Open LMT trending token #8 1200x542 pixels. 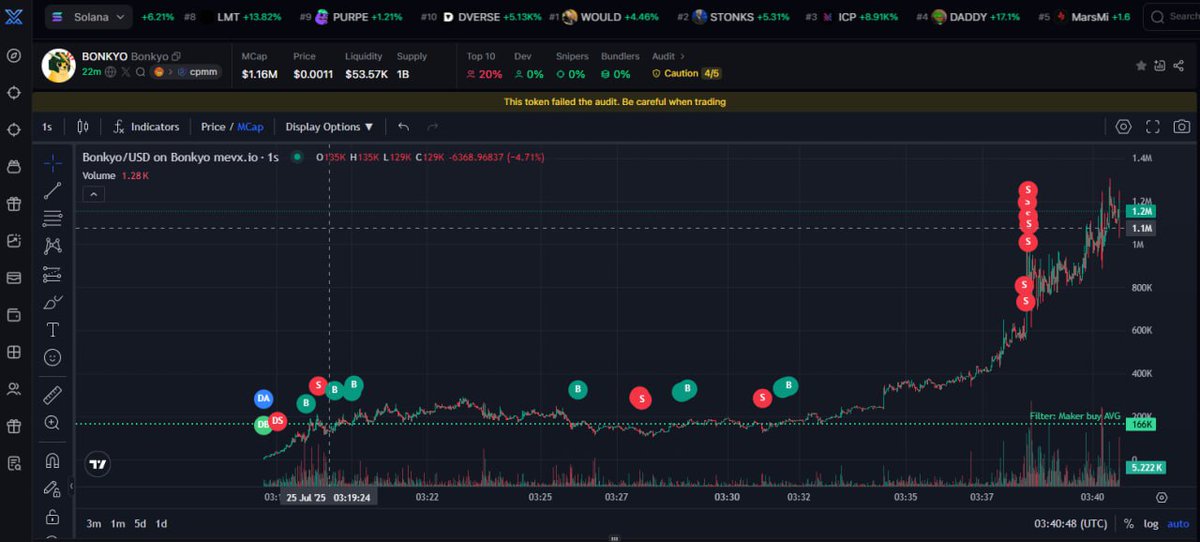233,17
